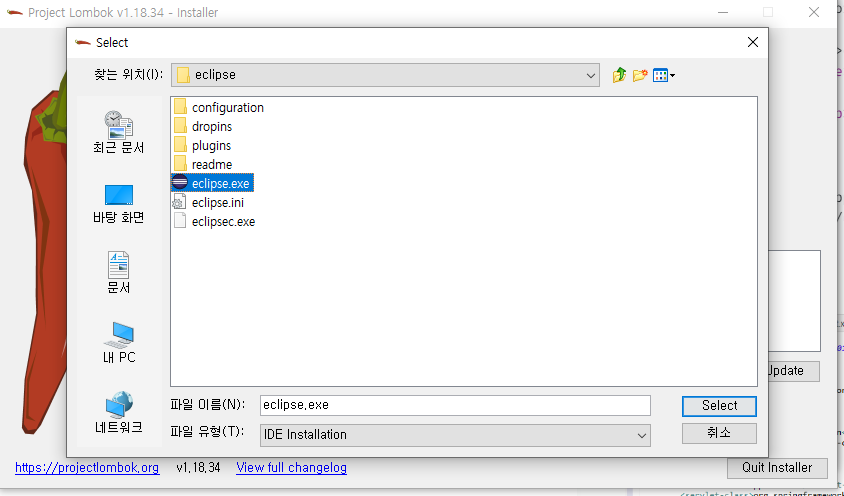Select the eclipsec.exe file

point(214,221)
